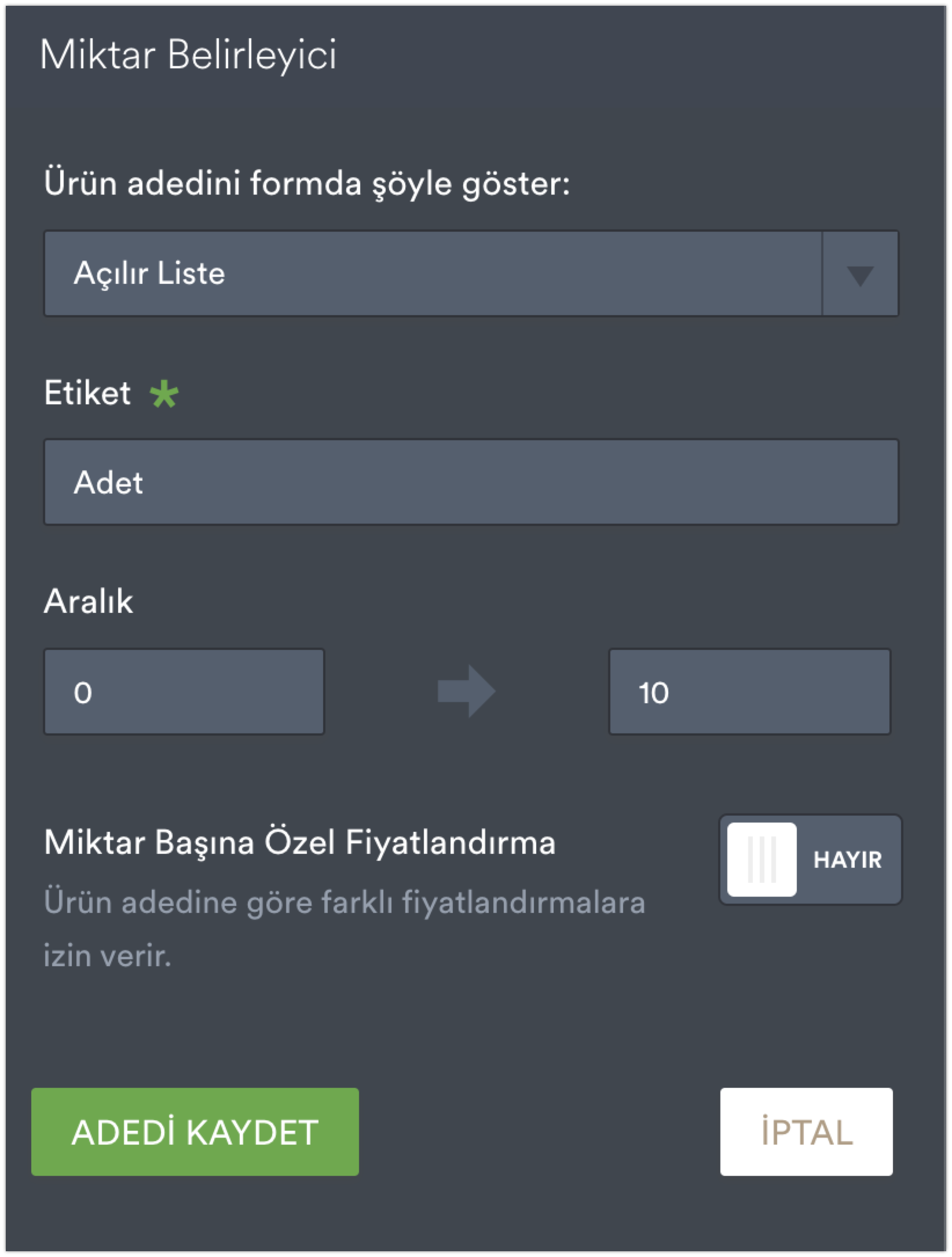Viewport: 952px width, 1257px height.
Task: Click the Miktar Başına Özel Fiyatlandırma label
Action: click(x=300, y=843)
